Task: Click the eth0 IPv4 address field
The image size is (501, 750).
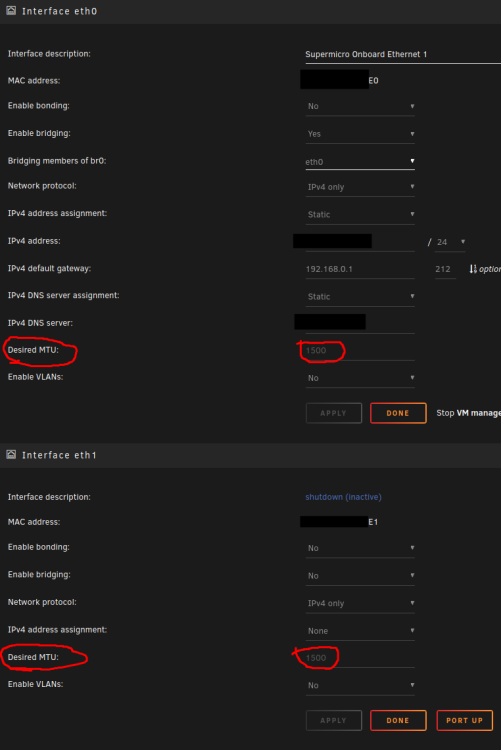Action: point(360,242)
